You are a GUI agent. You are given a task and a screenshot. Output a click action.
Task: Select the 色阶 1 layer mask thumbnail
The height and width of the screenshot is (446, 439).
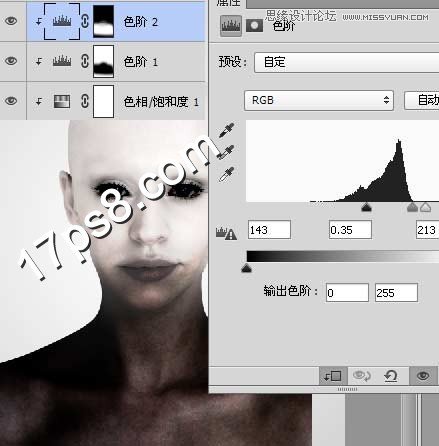coord(103,61)
